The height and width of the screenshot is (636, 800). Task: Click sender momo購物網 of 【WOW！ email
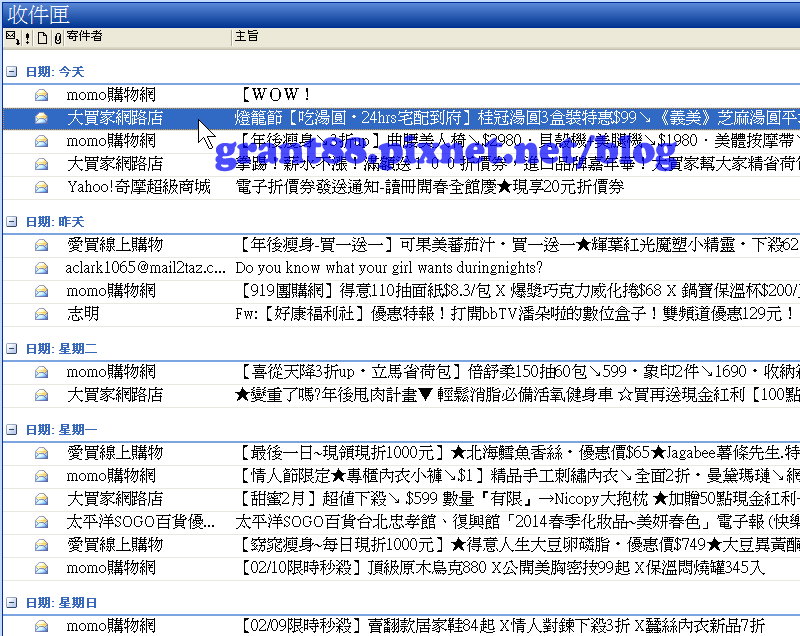(111, 95)
